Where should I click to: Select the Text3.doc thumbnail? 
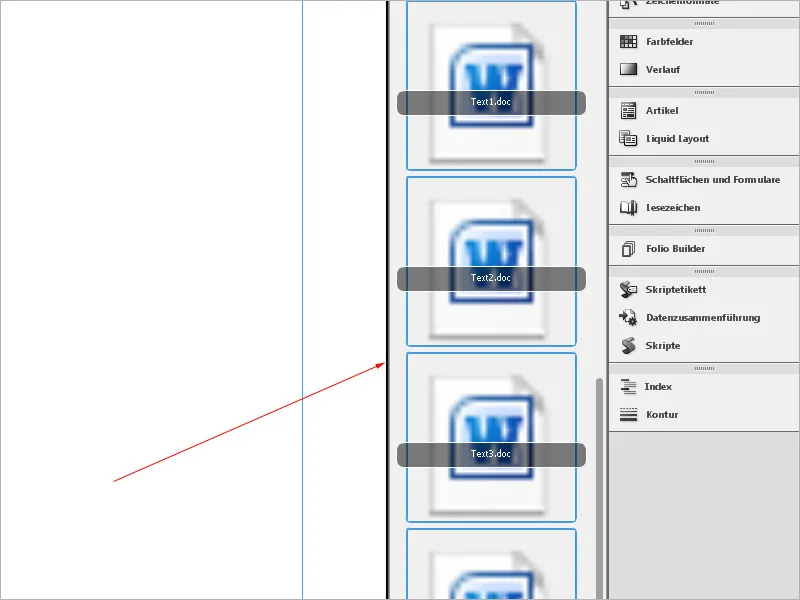[491, 437]
